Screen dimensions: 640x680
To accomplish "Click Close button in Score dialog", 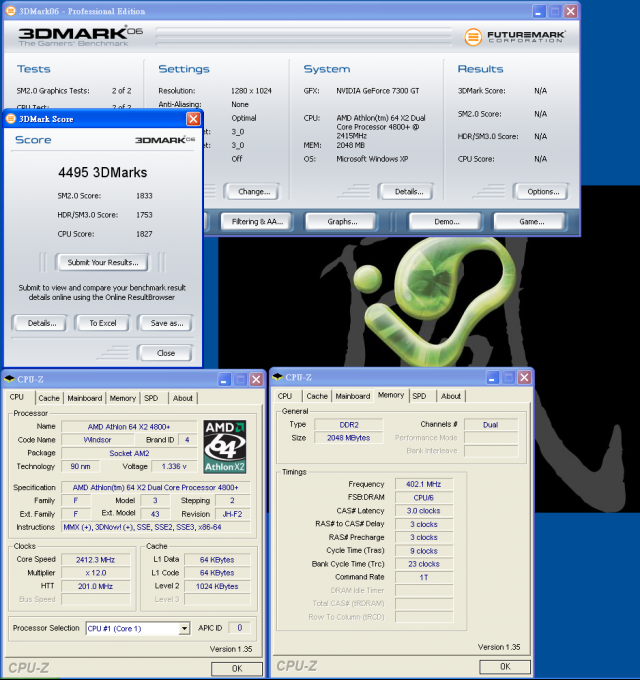I will [x=166, y=353].
